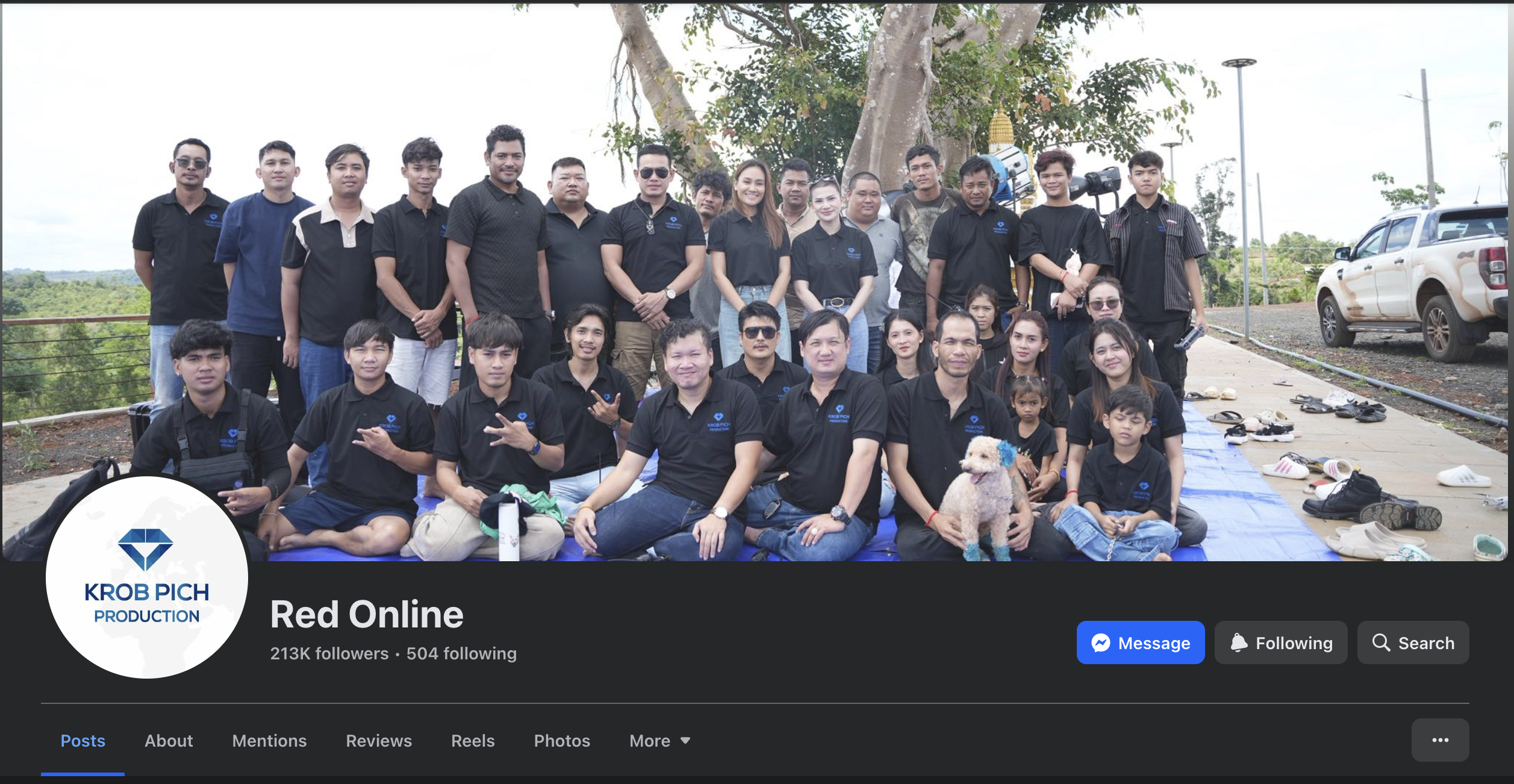Click the Search button on page
The height and width of the screenshot is (784, 1514).
[x=1413, y=642]
